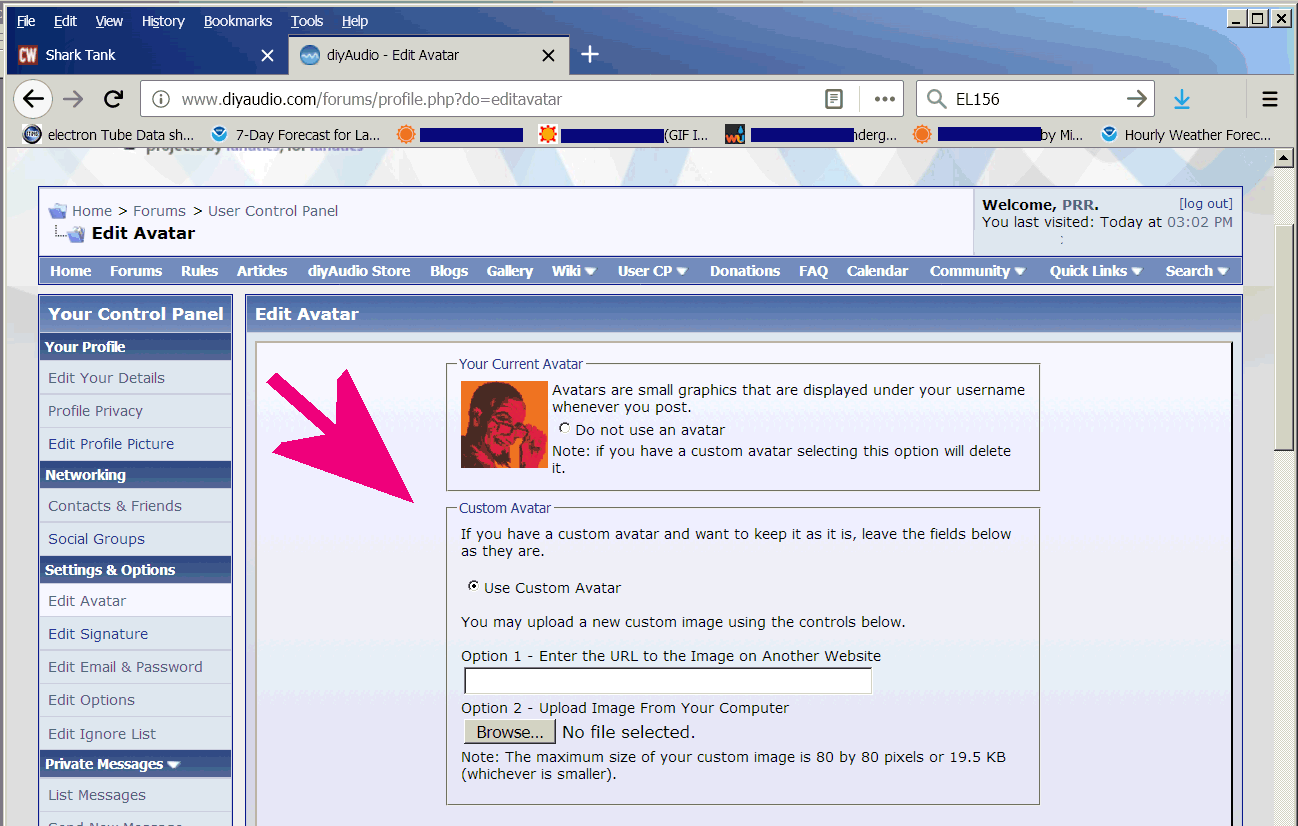Select Do not use an avatar
Image resolution: width=1298 pixels, height=826 pixels.
565,428
